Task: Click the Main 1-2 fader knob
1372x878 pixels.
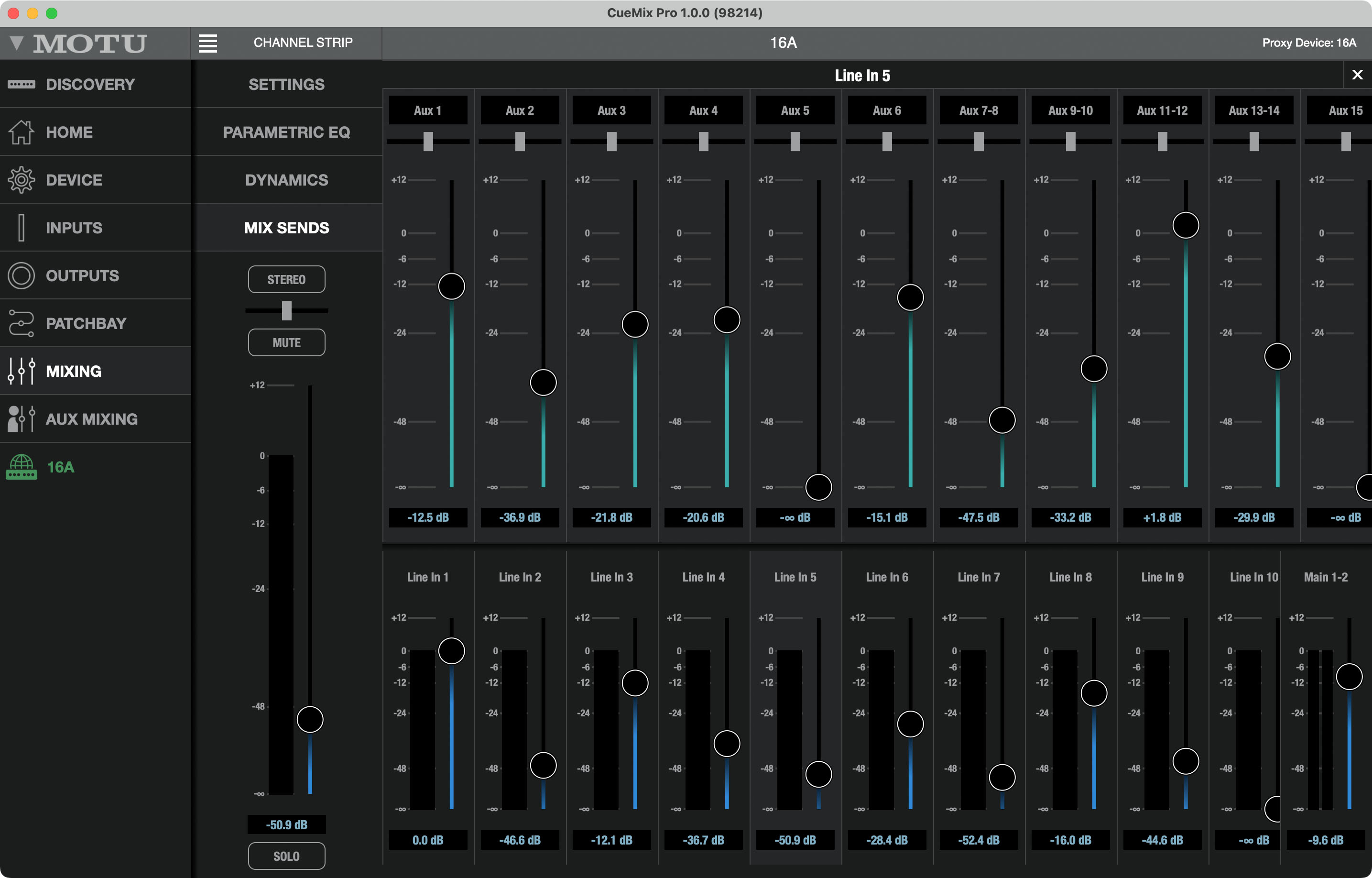Action: pyautogui.click(x=1349, y=677)
